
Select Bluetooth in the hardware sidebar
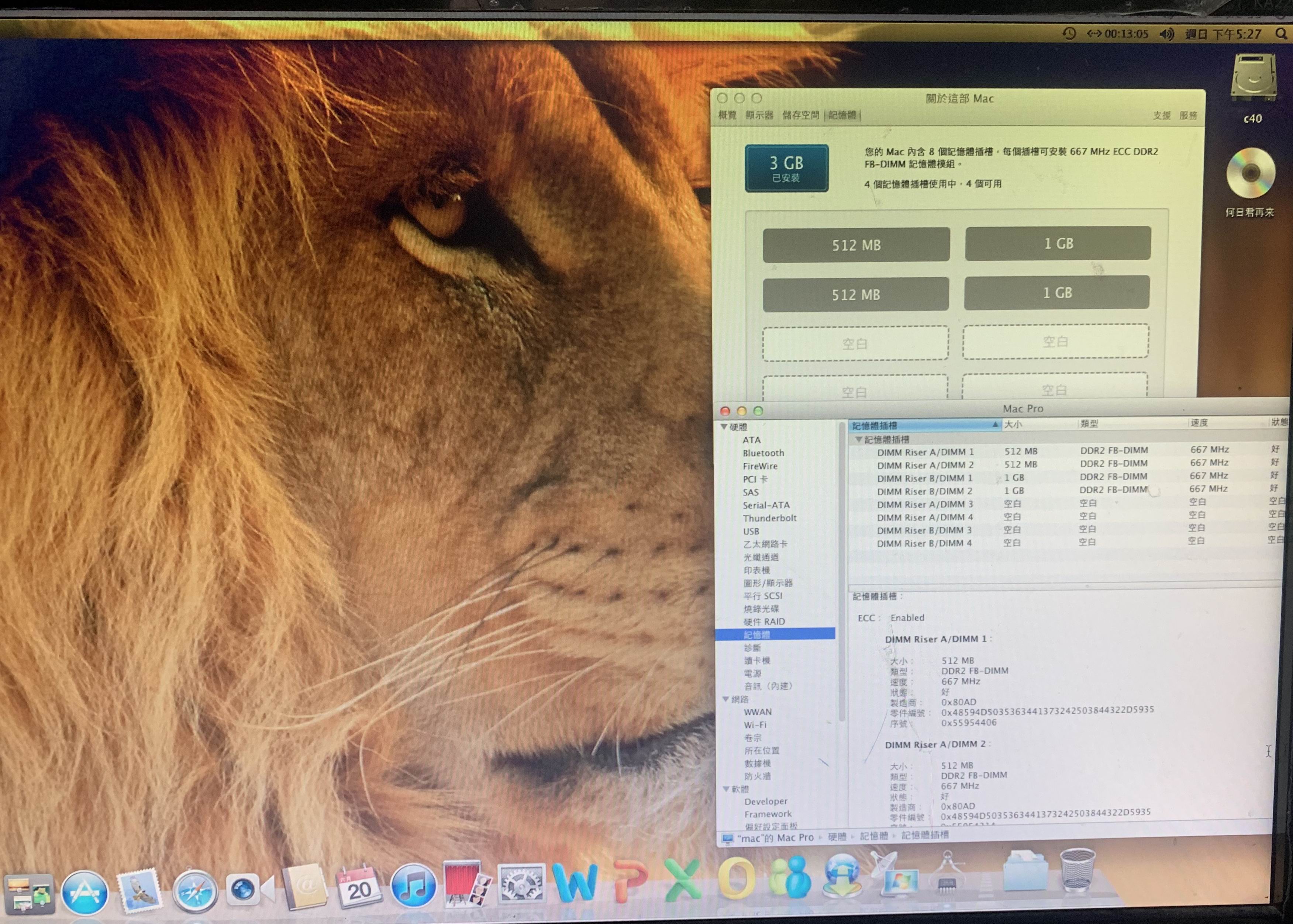[x=763, y=453]
